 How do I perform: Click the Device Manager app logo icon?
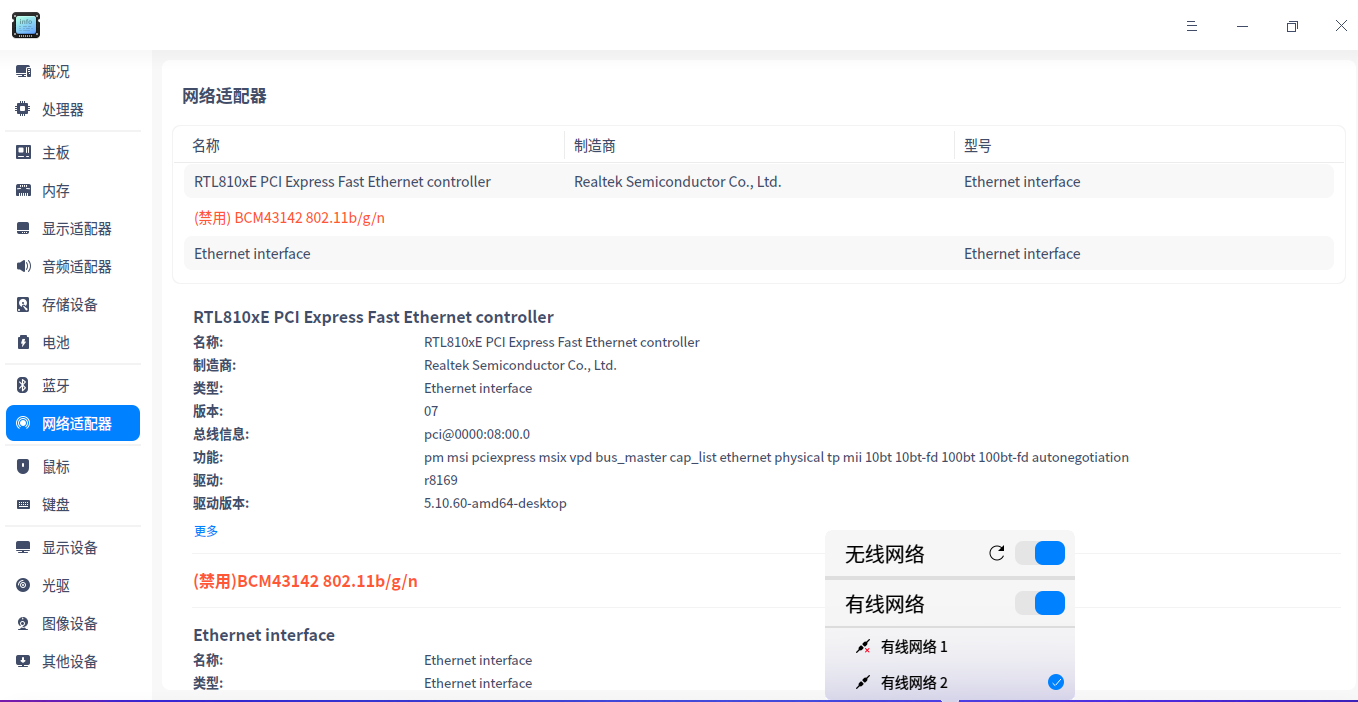(26, 25)
